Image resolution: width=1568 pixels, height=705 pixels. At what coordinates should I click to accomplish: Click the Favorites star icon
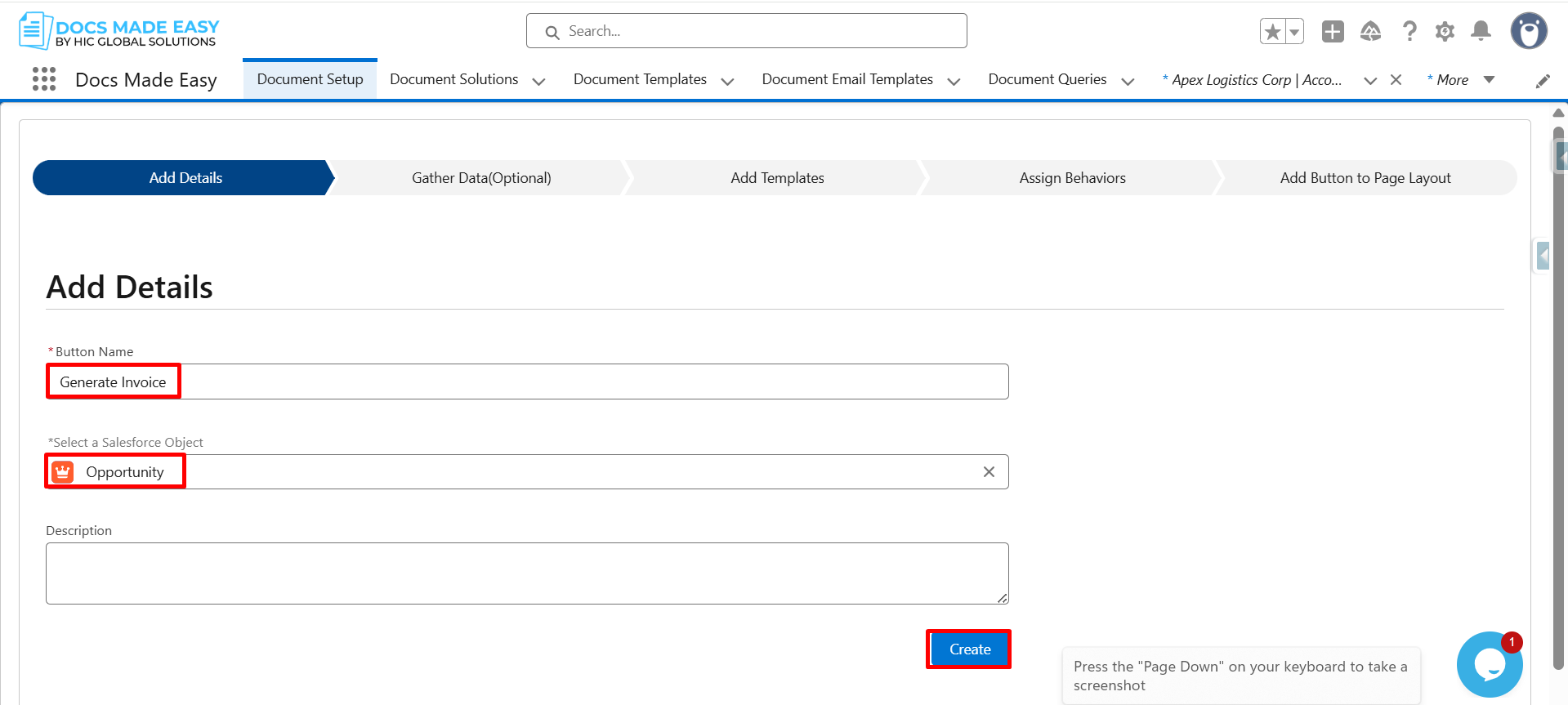1272,32
